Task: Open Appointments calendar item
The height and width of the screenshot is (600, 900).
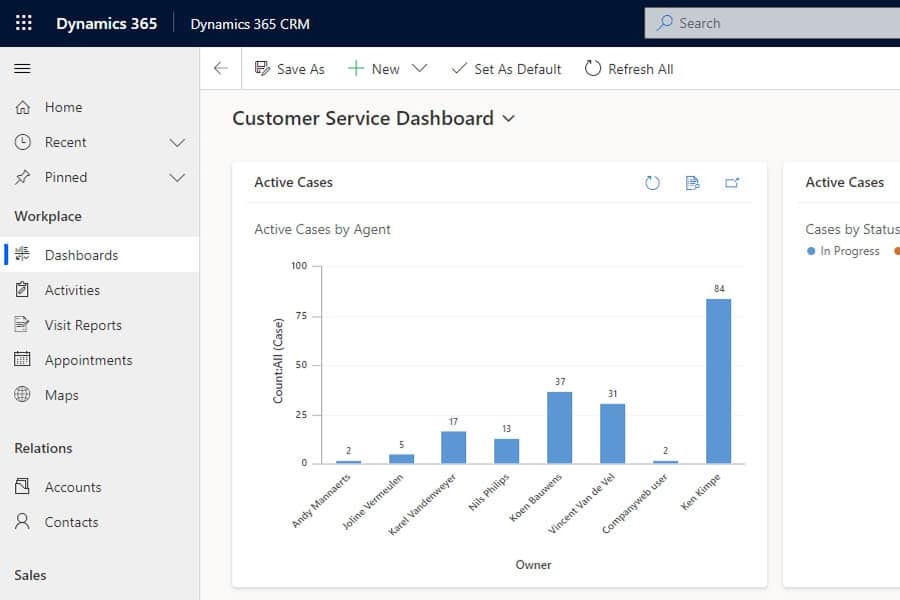Action: click(x=88, y=360)
